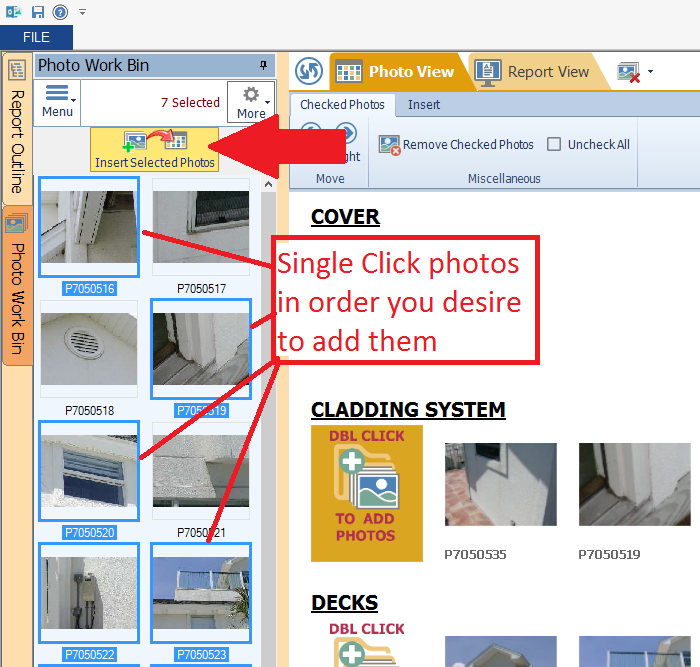Screen dimensions: 700x667
Task: Open the More gear options dropdown
Action: click(251, 102)
